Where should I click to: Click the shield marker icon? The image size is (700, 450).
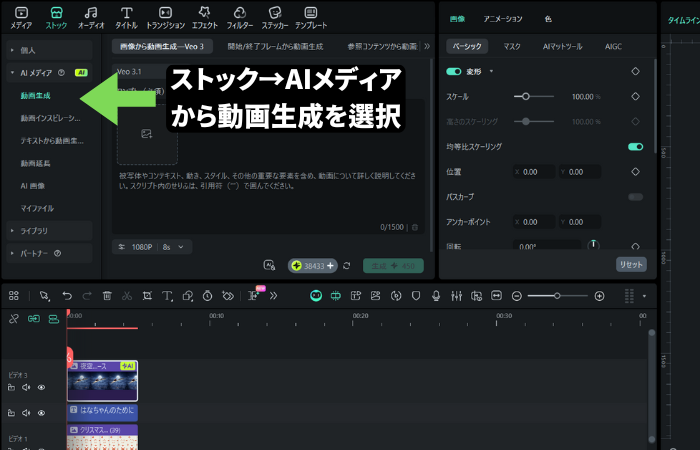coord(416,296)
